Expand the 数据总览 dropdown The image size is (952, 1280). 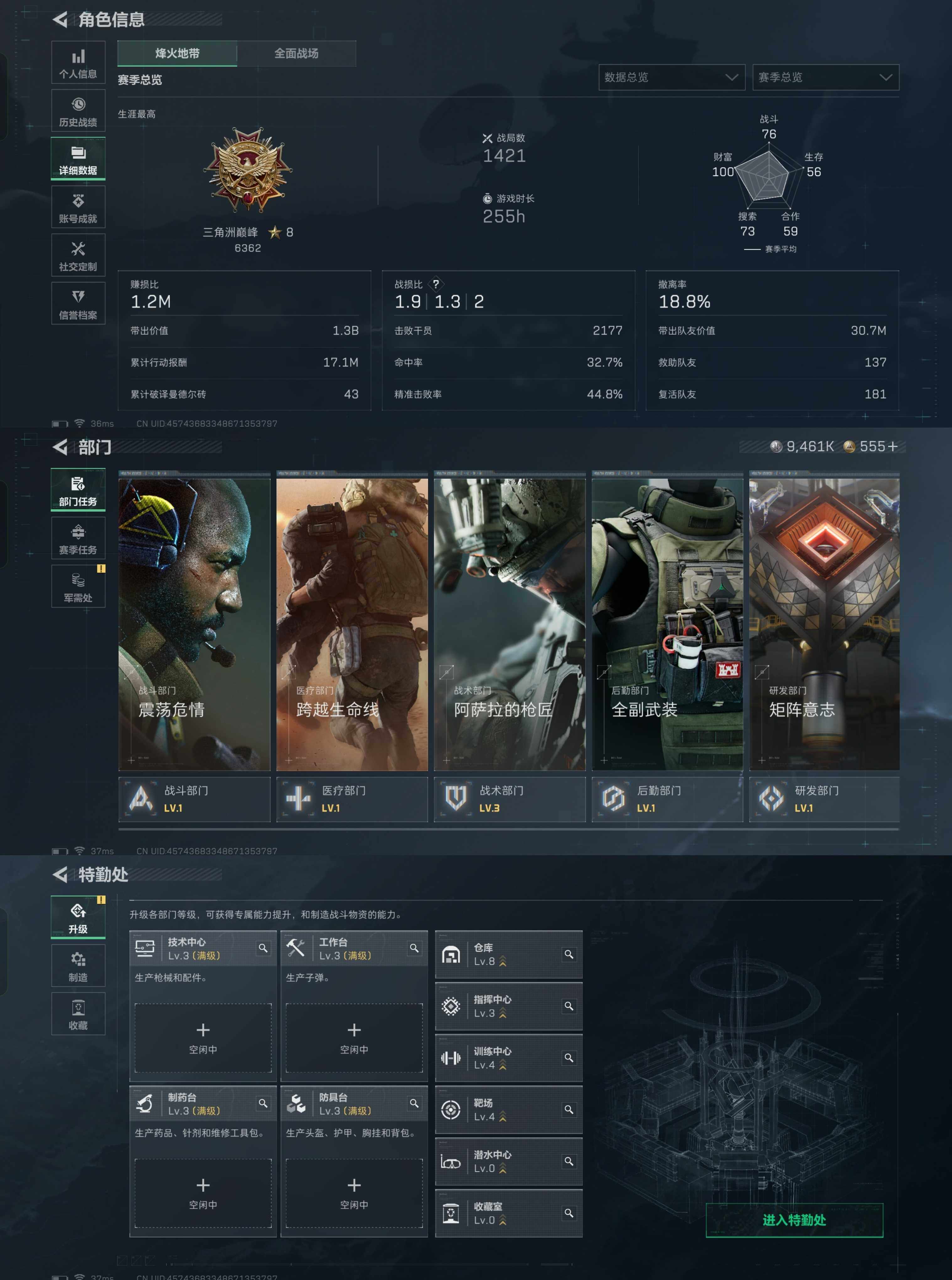pos(671,77)
